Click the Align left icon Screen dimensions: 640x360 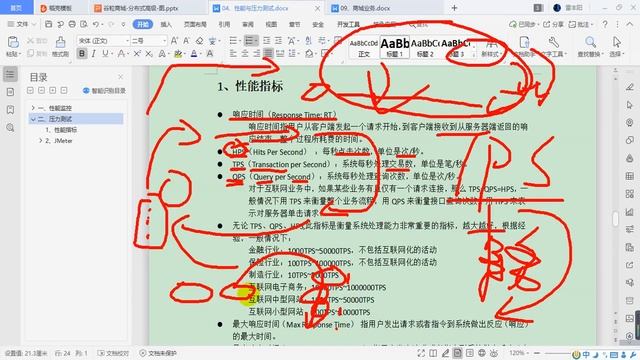(233, 53)
